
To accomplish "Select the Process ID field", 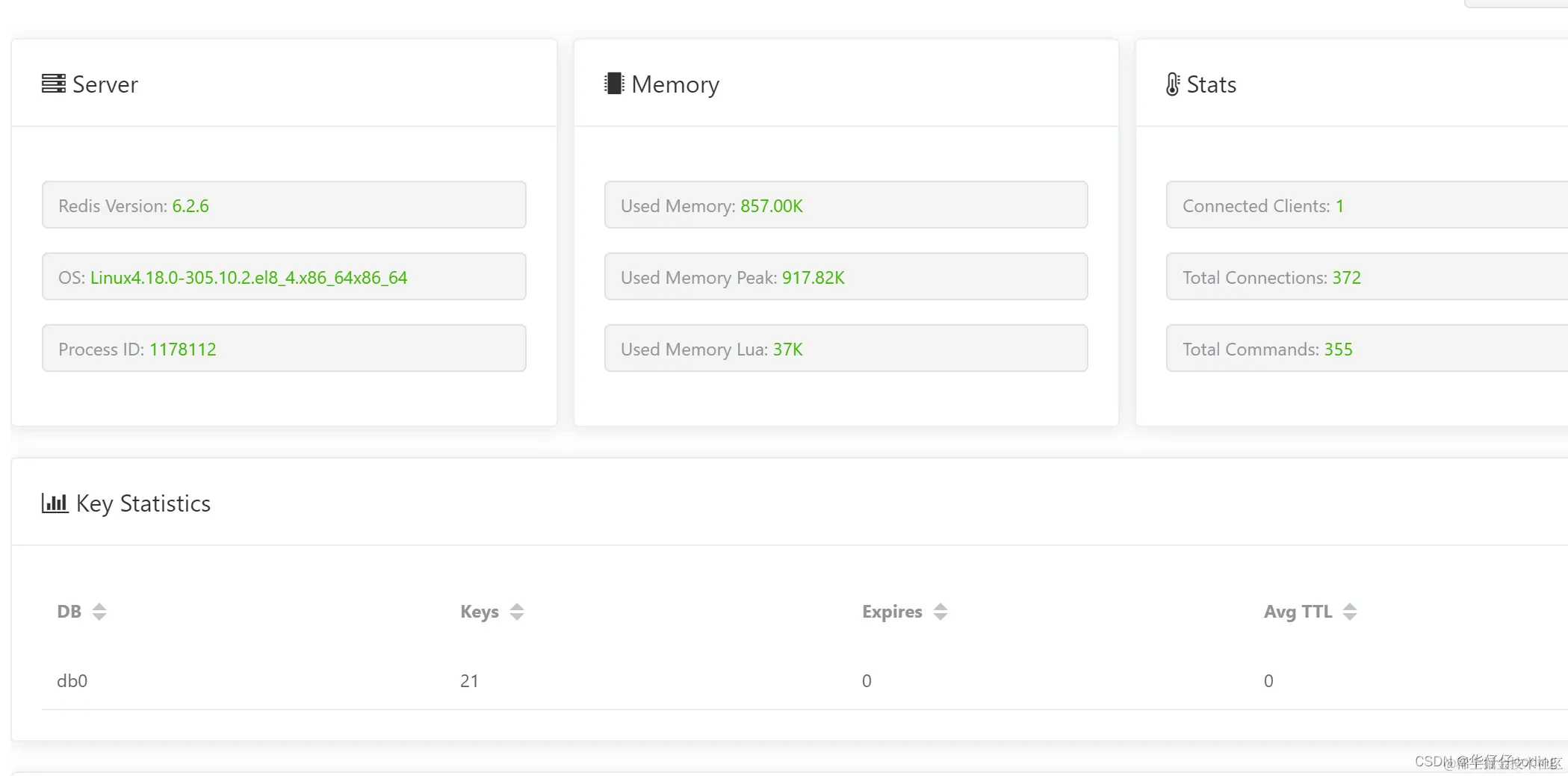I will (x=284, y=348).
